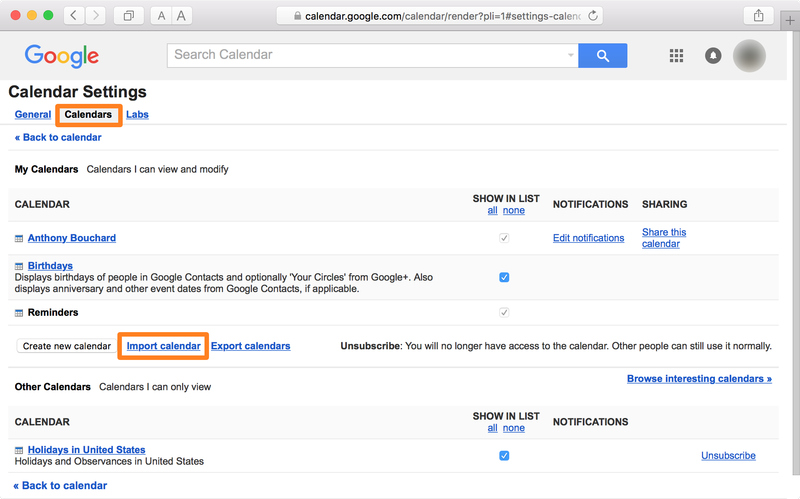Image resolution: width=800 pixels, height=499 pixels.
Task: Open the Google apps grid icon
Action: 676,55
